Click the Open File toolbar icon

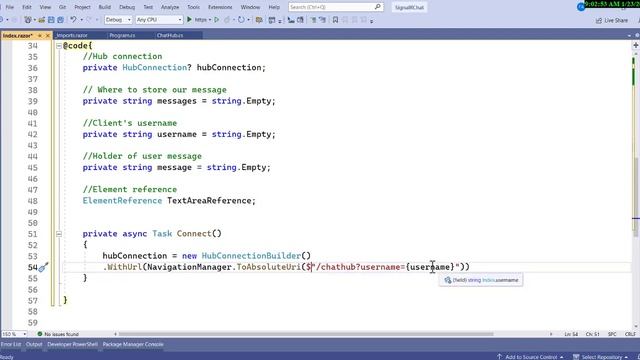(42, 20)
